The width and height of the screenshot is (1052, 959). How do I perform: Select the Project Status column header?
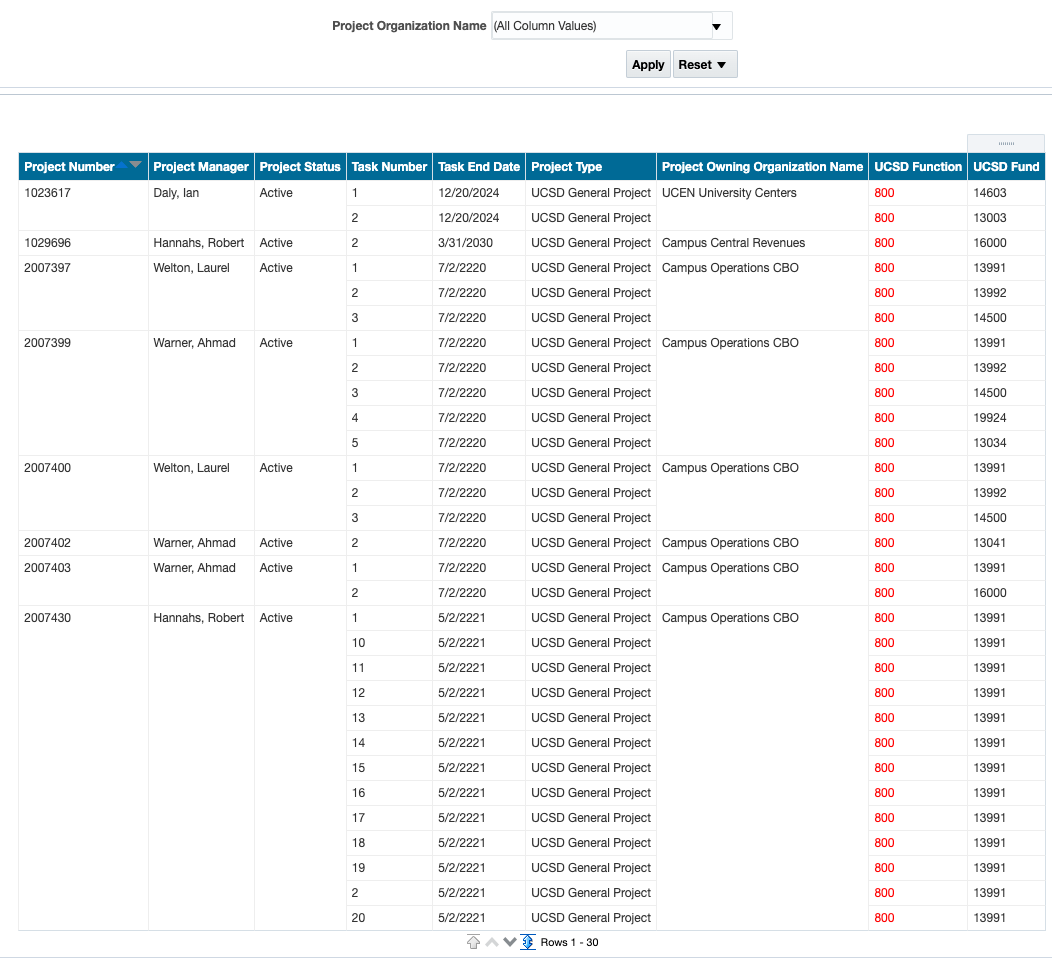coord(300,167)
